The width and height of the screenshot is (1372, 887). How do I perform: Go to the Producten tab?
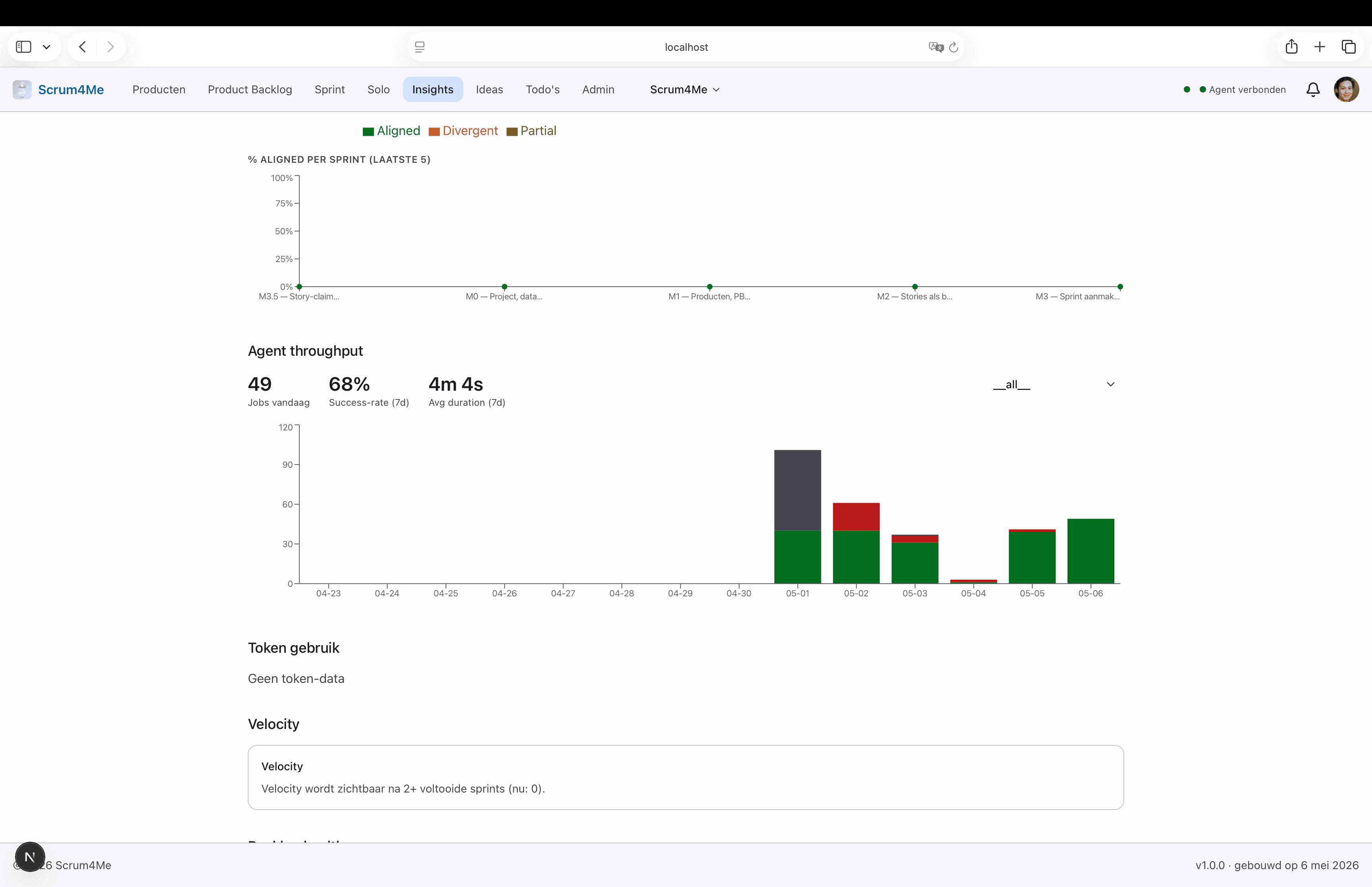tap(159, 89)
